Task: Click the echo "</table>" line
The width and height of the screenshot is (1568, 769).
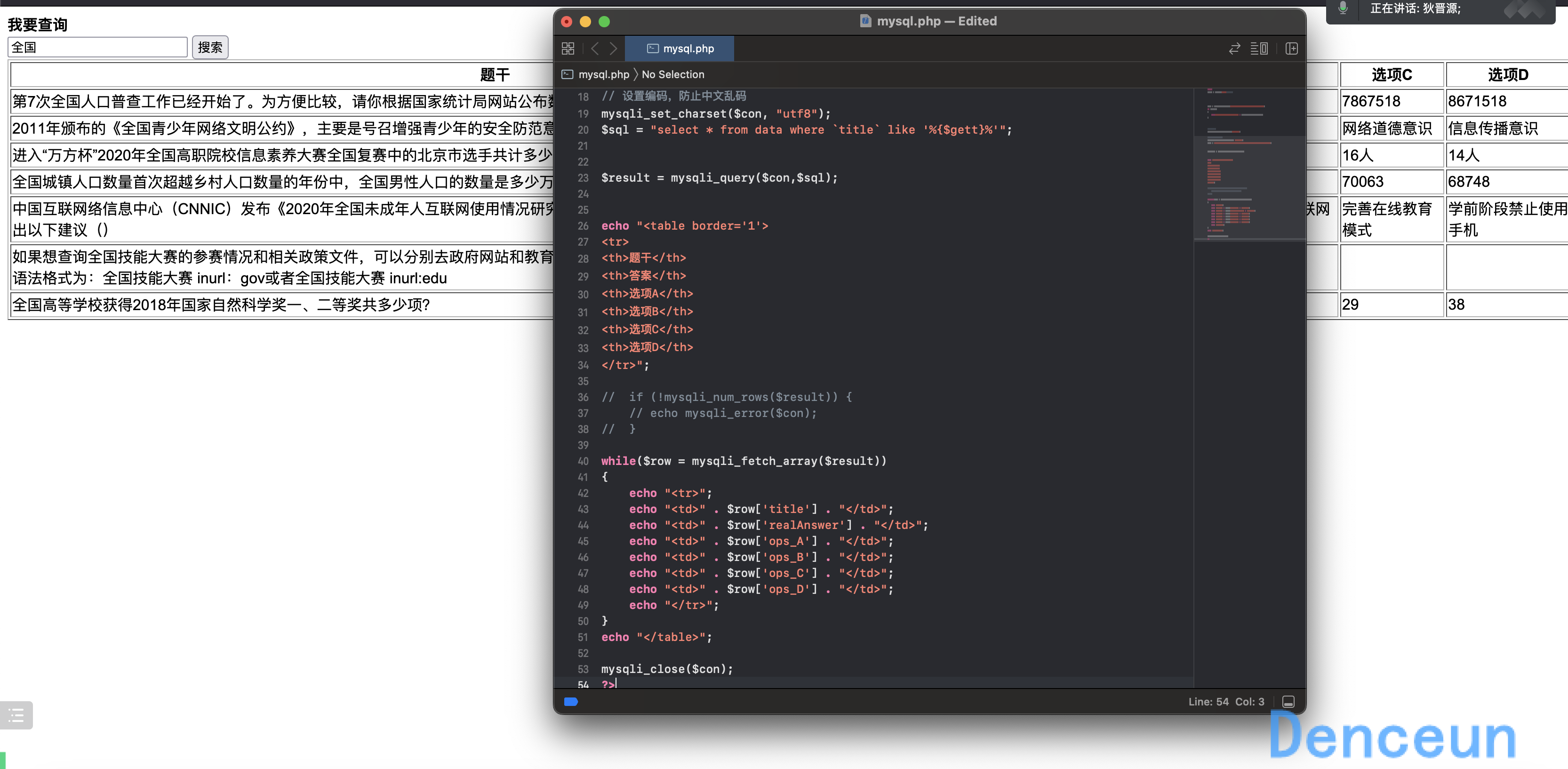Action: pos(656,637)
